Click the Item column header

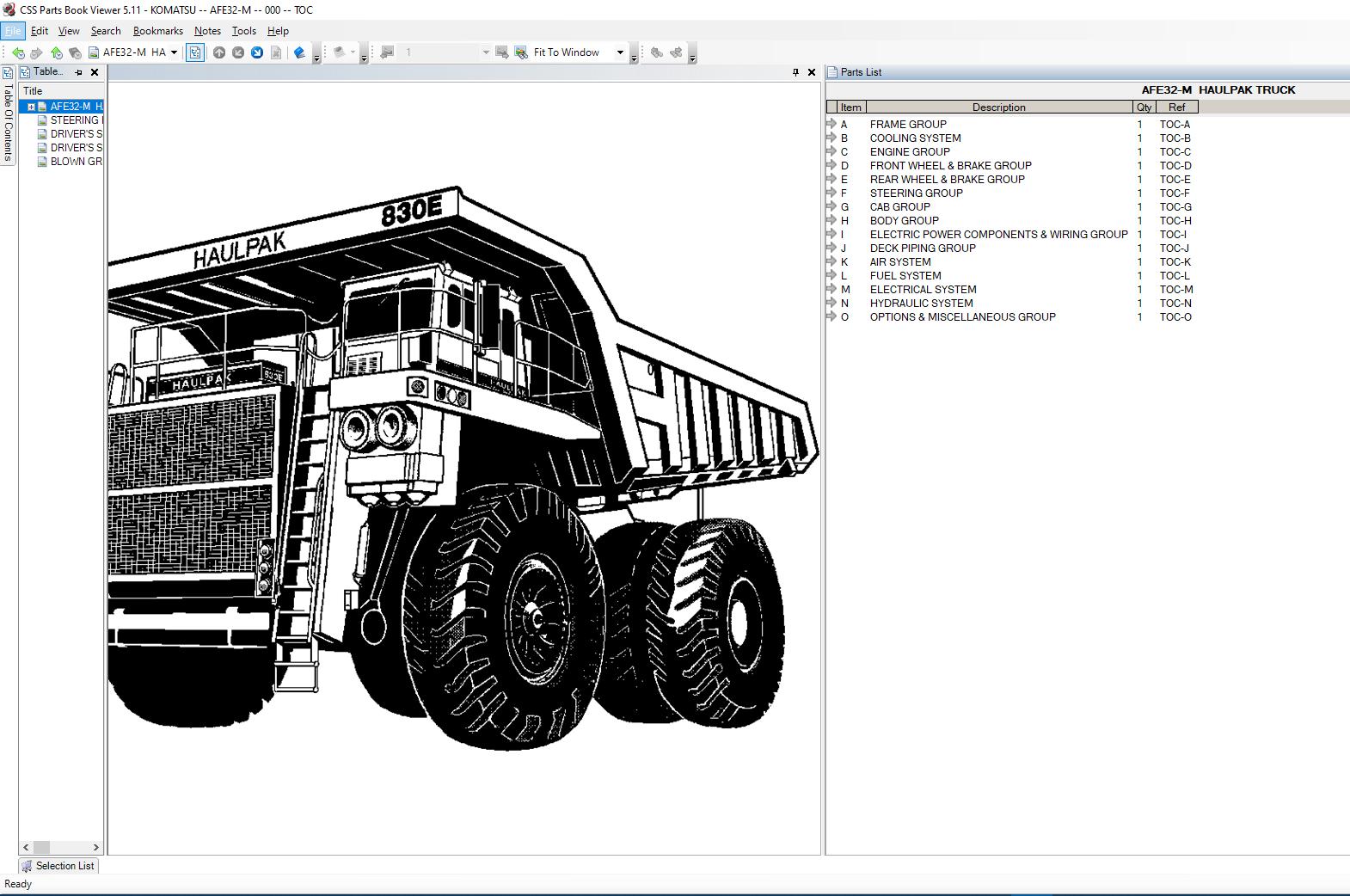[851, 107]
